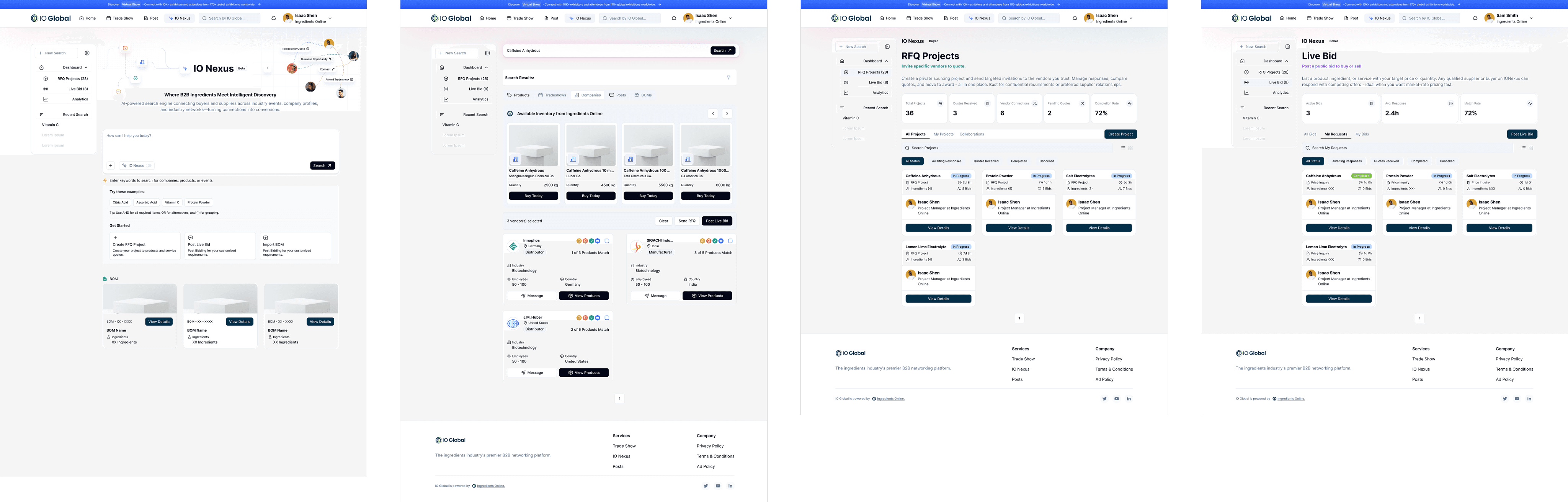Click the Create Project button
The height and width of the screenshot is (502, 1568).
pyautogui.click(x=1120, y=134)
